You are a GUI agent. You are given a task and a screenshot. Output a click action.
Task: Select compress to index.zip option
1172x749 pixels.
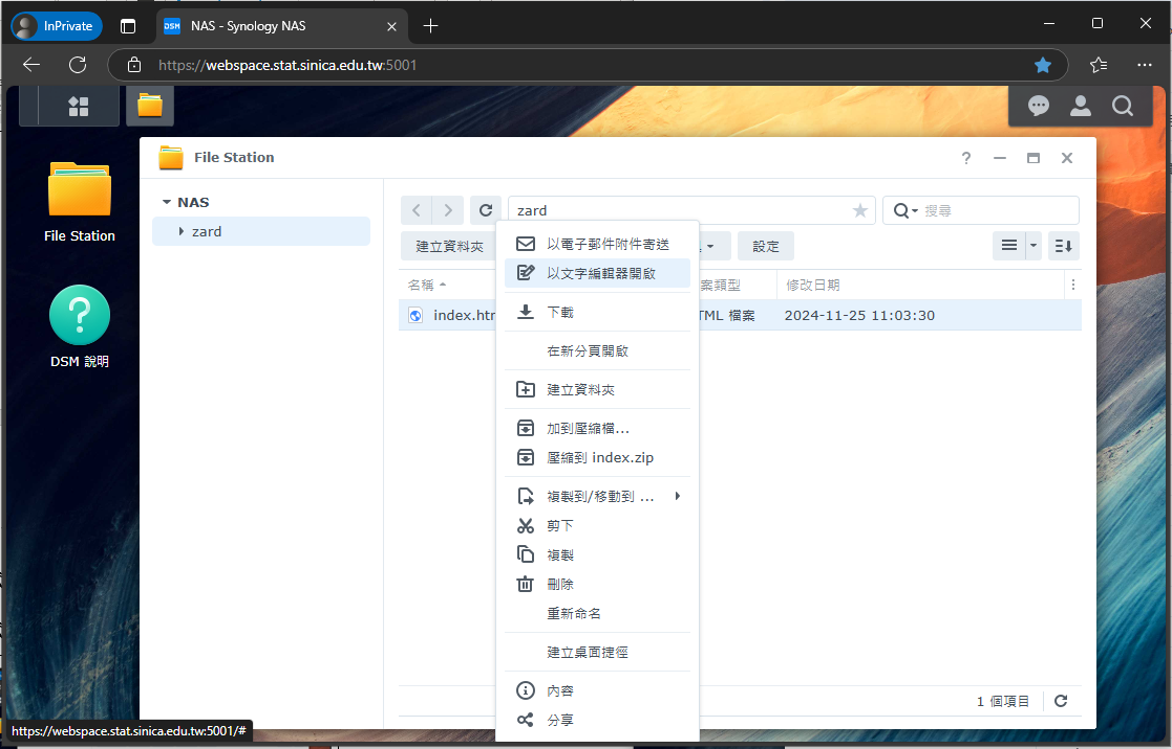(x=600, y=458)
